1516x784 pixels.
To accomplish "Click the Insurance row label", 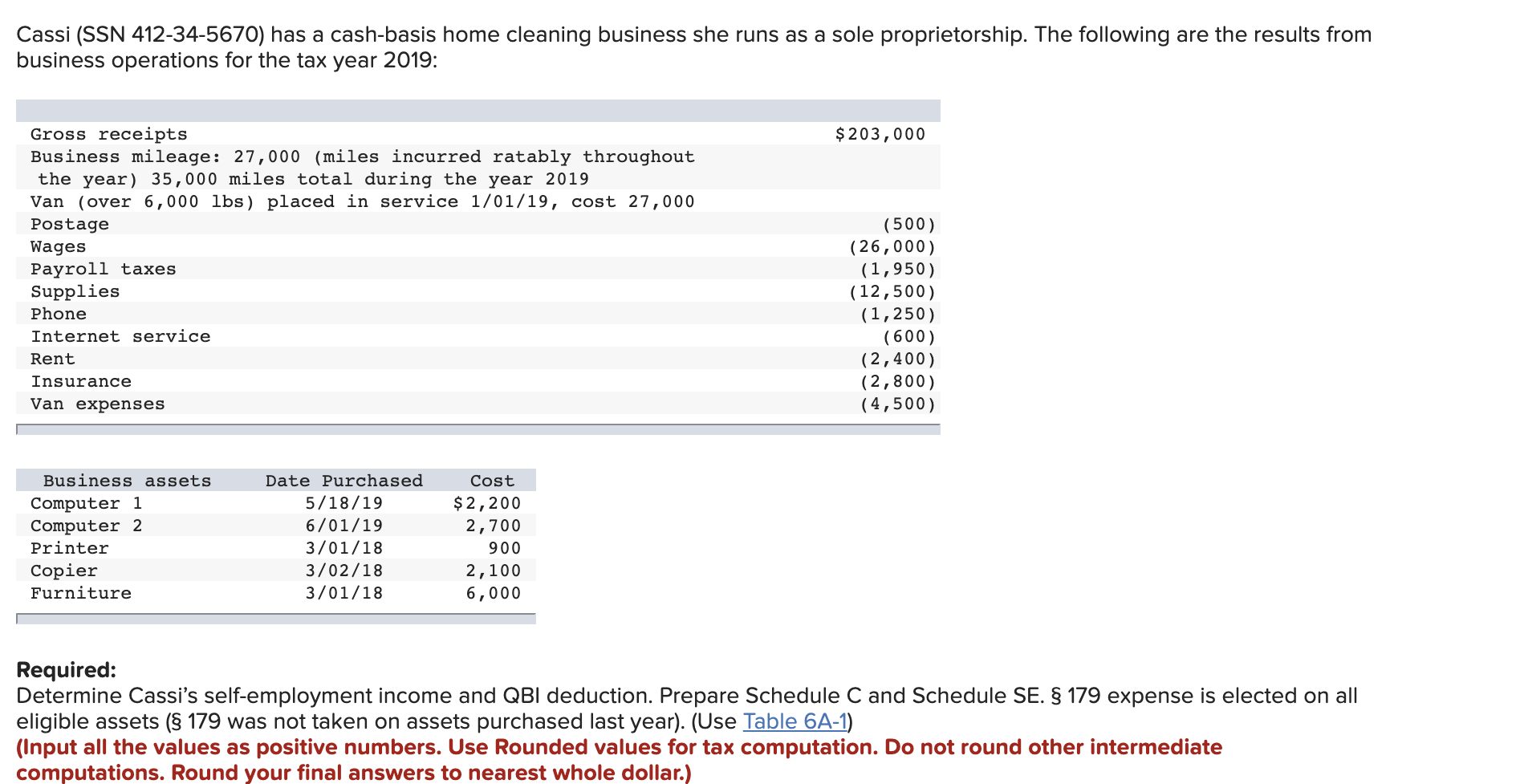I will [81, 381].
